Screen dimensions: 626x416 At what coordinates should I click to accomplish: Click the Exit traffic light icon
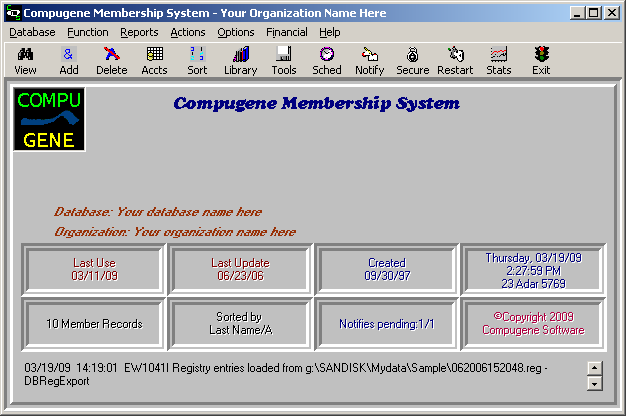(541, 61)
